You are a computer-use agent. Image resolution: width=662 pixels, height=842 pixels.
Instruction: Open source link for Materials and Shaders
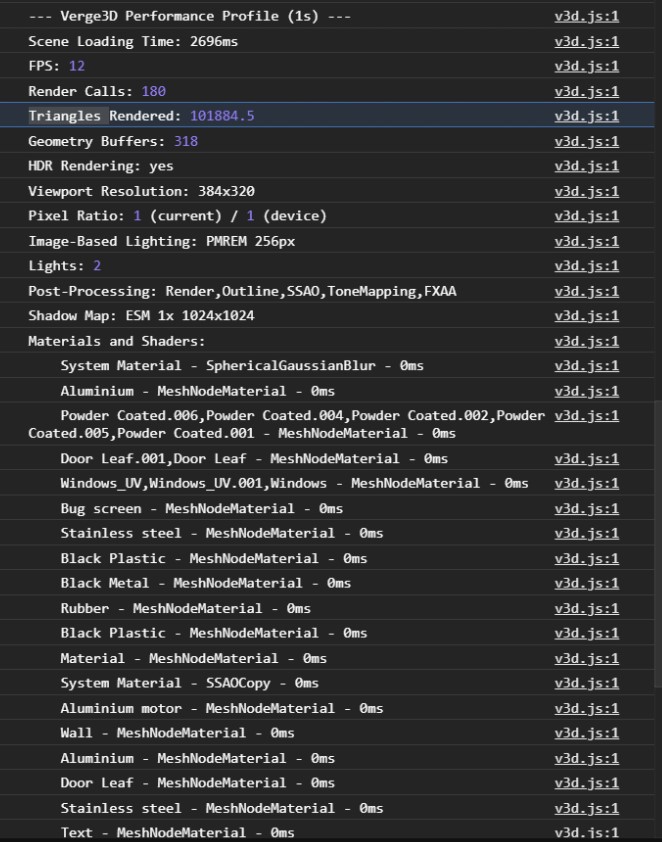point(586,341)
